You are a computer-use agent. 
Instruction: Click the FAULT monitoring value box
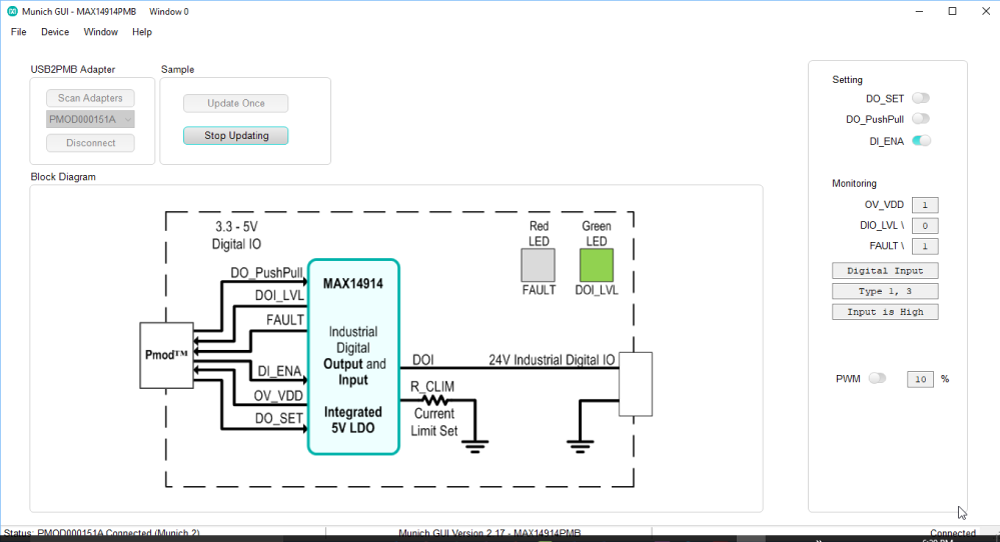coord(925,246)
